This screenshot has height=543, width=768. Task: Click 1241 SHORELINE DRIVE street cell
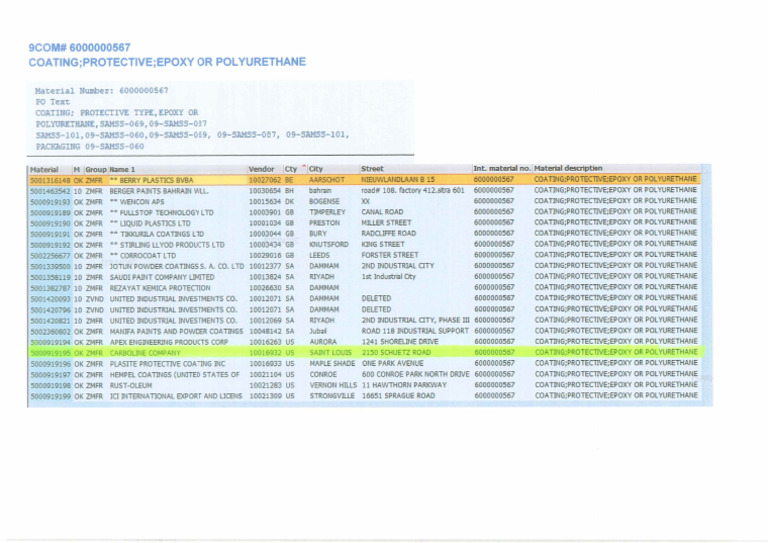[x=400, y=342]
